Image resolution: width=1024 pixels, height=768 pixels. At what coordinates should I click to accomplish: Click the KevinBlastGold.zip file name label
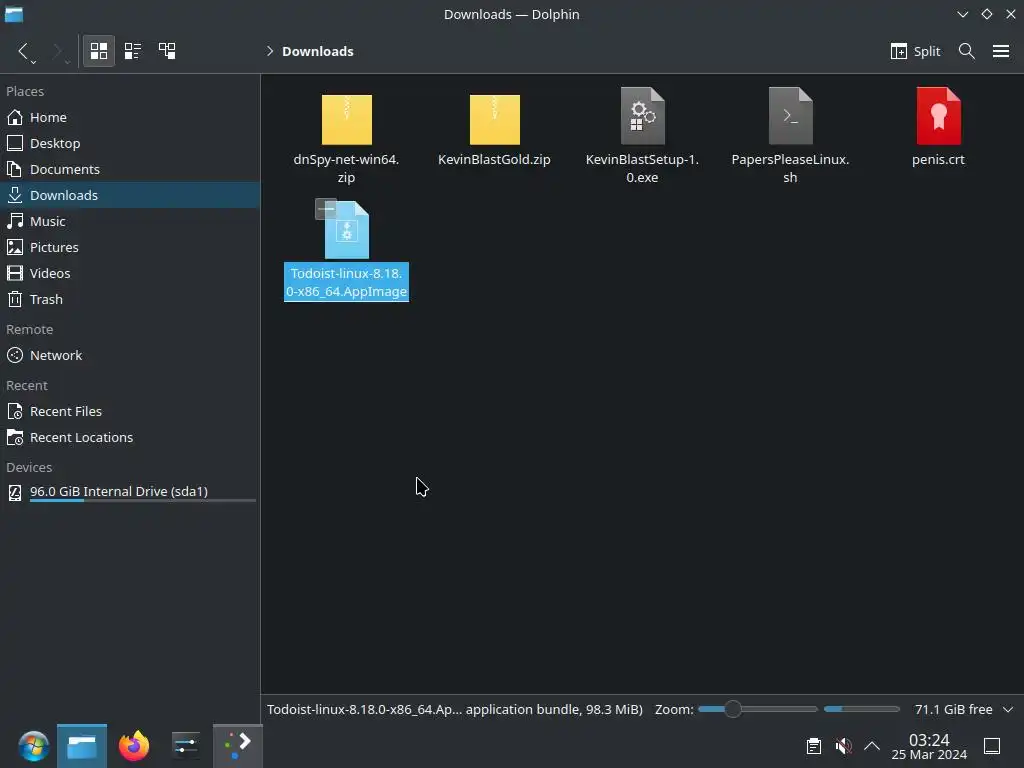pos(494,159)
